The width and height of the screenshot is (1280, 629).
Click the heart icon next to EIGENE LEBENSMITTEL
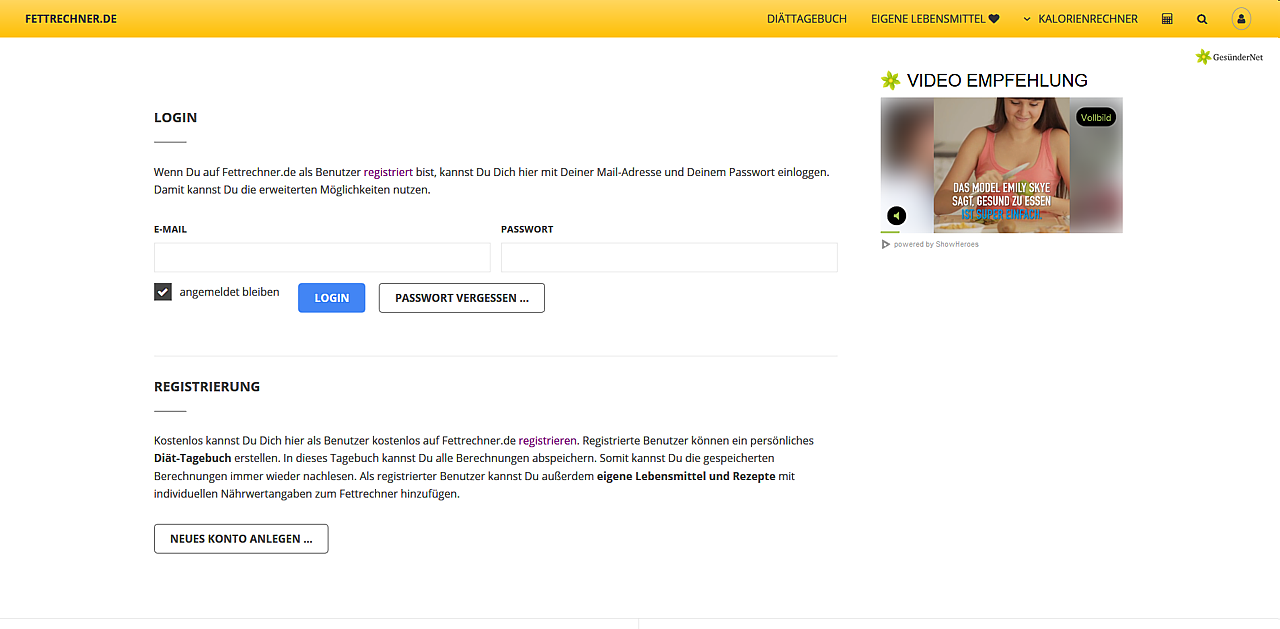click(x=993, y=18)
